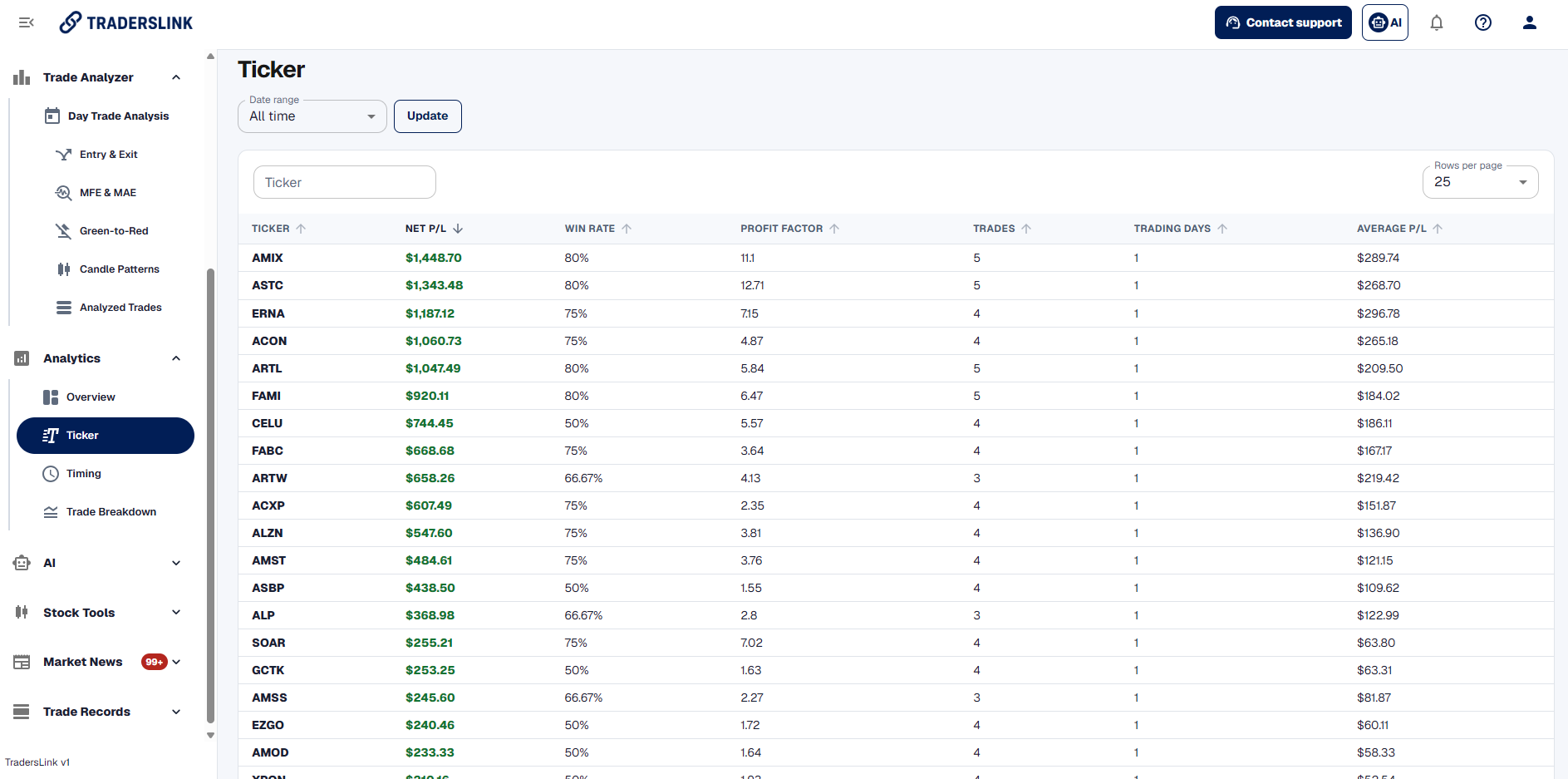1568x779 pixels.
Task: Collapse the sidebar with the hamburger icon
Action: (x=27, y=22)
